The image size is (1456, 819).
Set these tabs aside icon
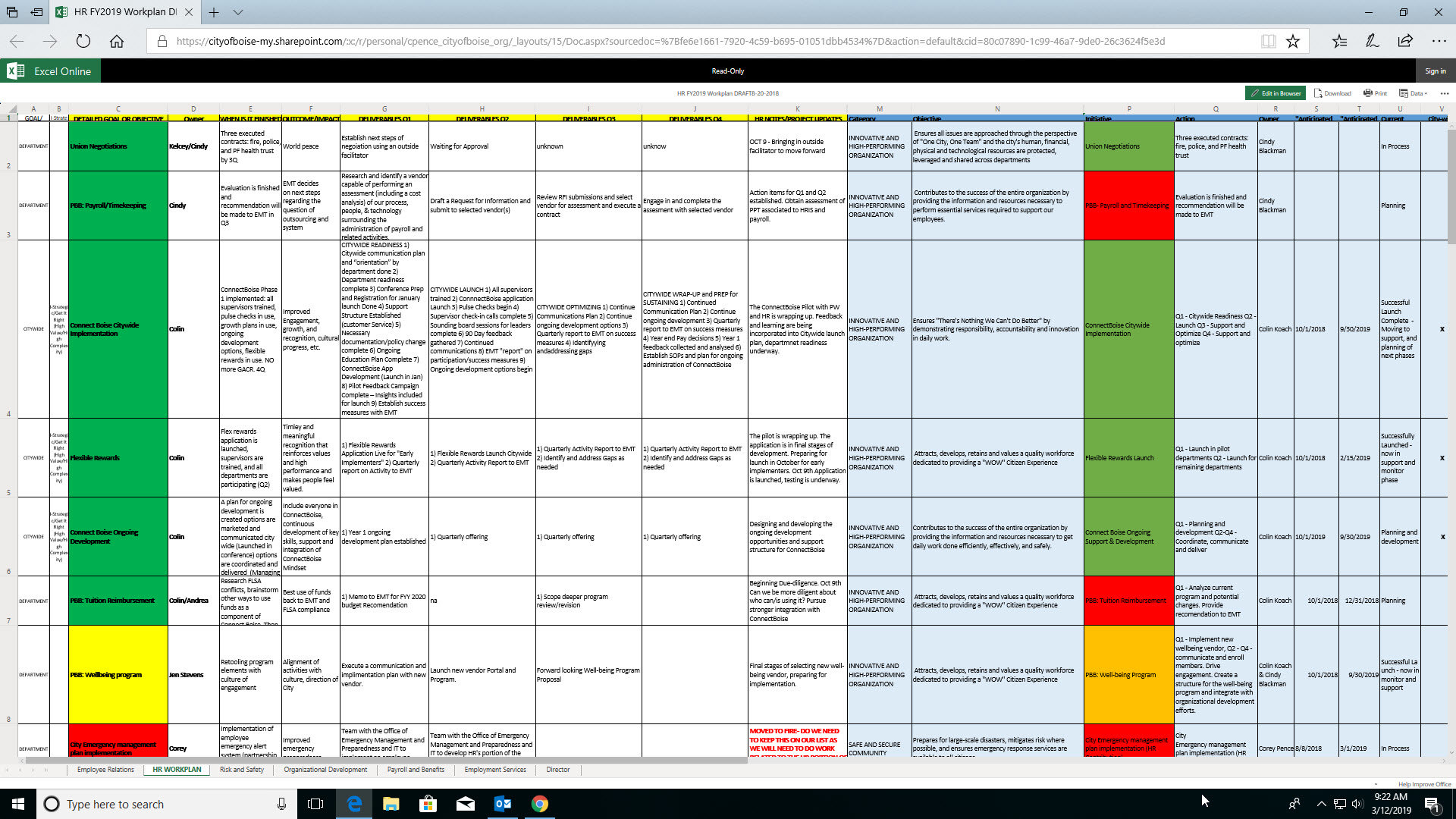click(x=37, y=12)
